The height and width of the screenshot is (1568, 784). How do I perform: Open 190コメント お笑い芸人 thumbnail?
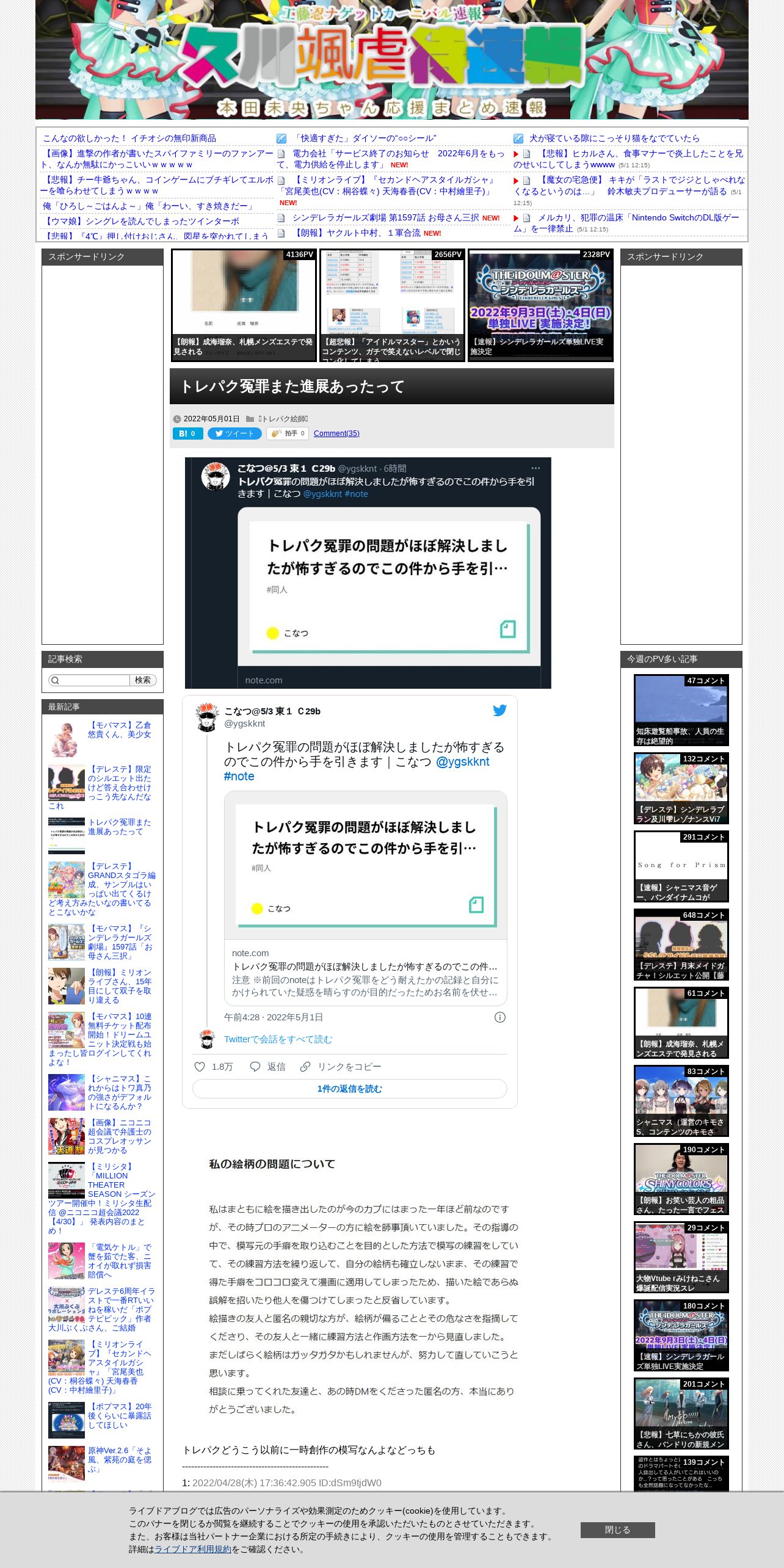pyautogui.click(x=681, y=1180)
